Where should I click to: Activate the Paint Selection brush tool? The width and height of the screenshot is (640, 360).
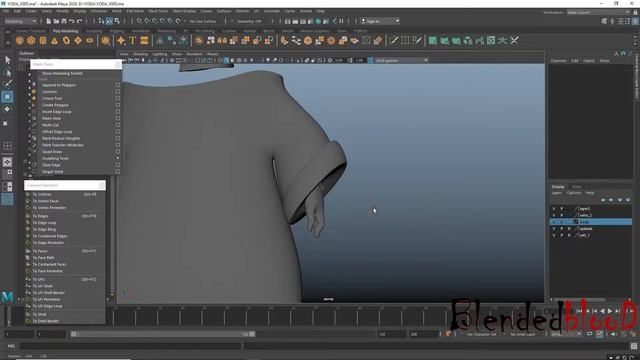[x=7, y=84]
